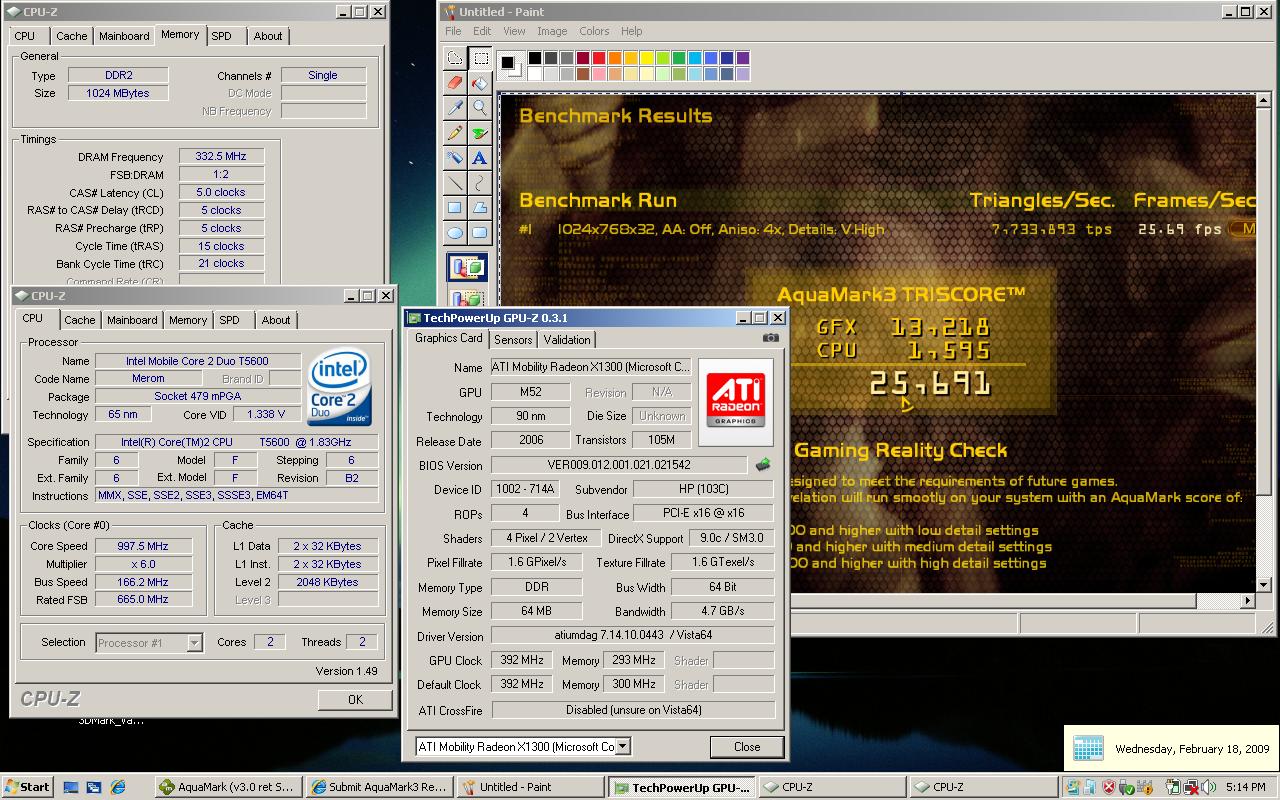Select the Text tool in Paint
This screenshot has width=1280, height=800.
click(x=480, y=158)
